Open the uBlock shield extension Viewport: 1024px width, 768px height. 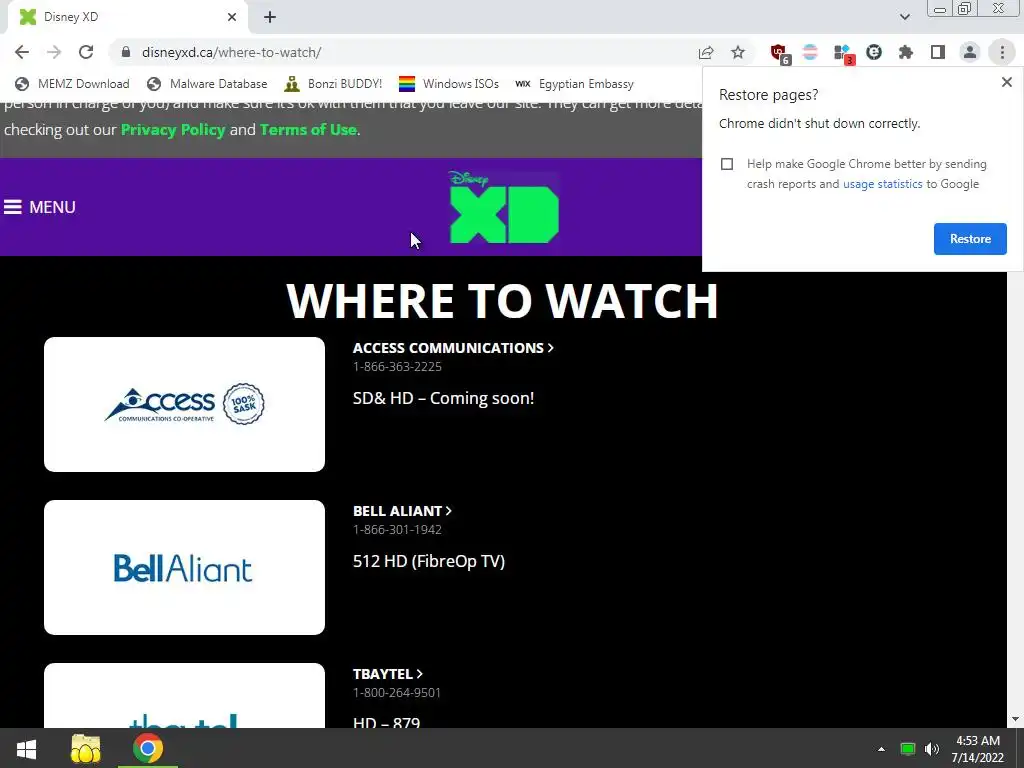779,53
